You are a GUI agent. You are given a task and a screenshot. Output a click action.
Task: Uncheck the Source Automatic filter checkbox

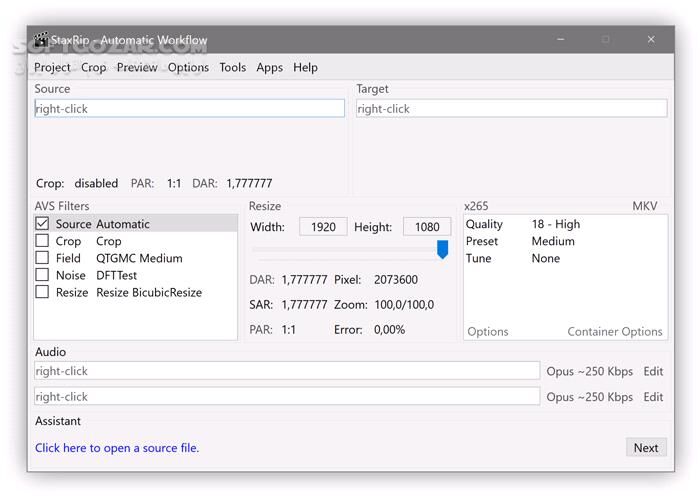(x=42, y=224)
